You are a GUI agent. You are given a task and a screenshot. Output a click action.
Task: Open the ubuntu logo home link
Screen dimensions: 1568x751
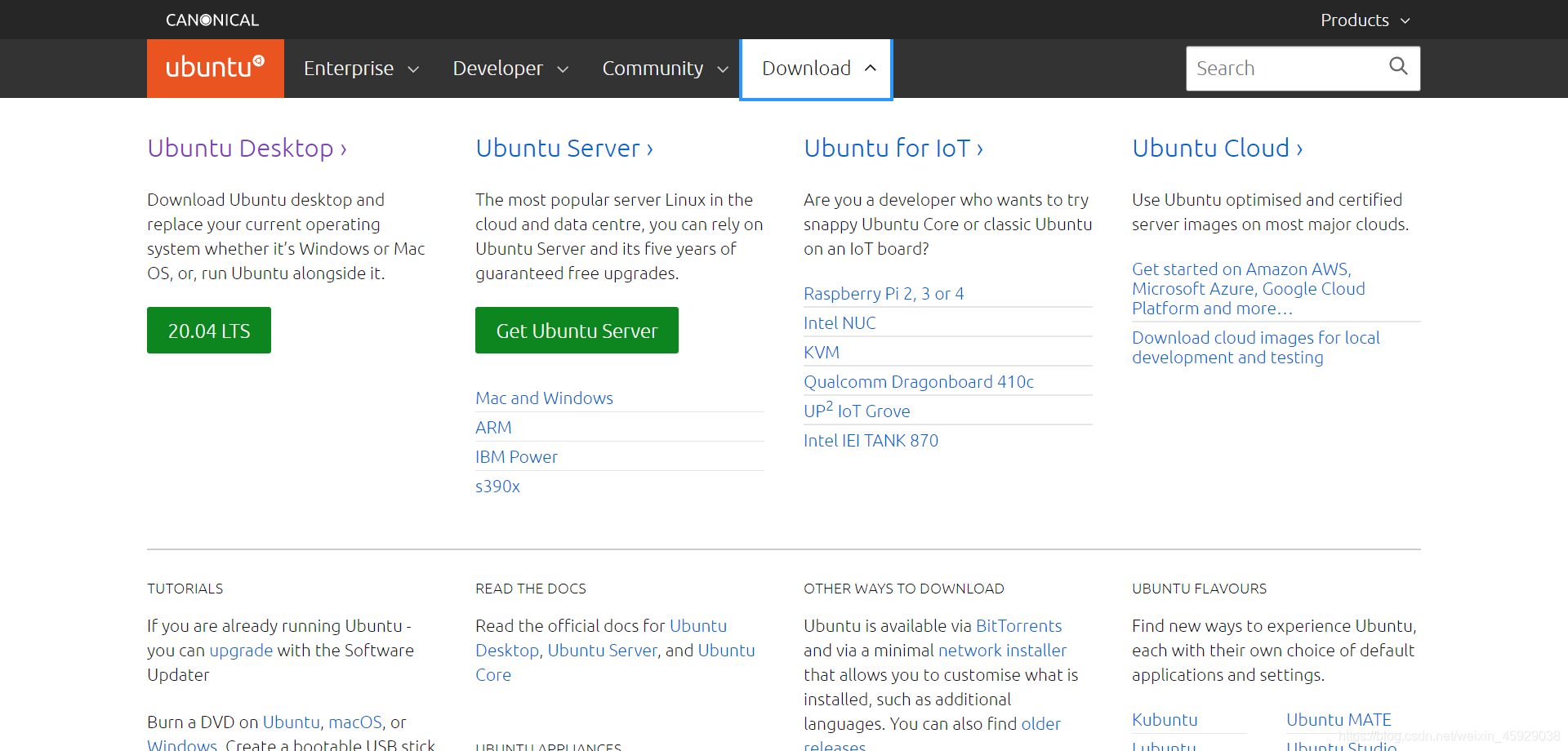(216, 69)
